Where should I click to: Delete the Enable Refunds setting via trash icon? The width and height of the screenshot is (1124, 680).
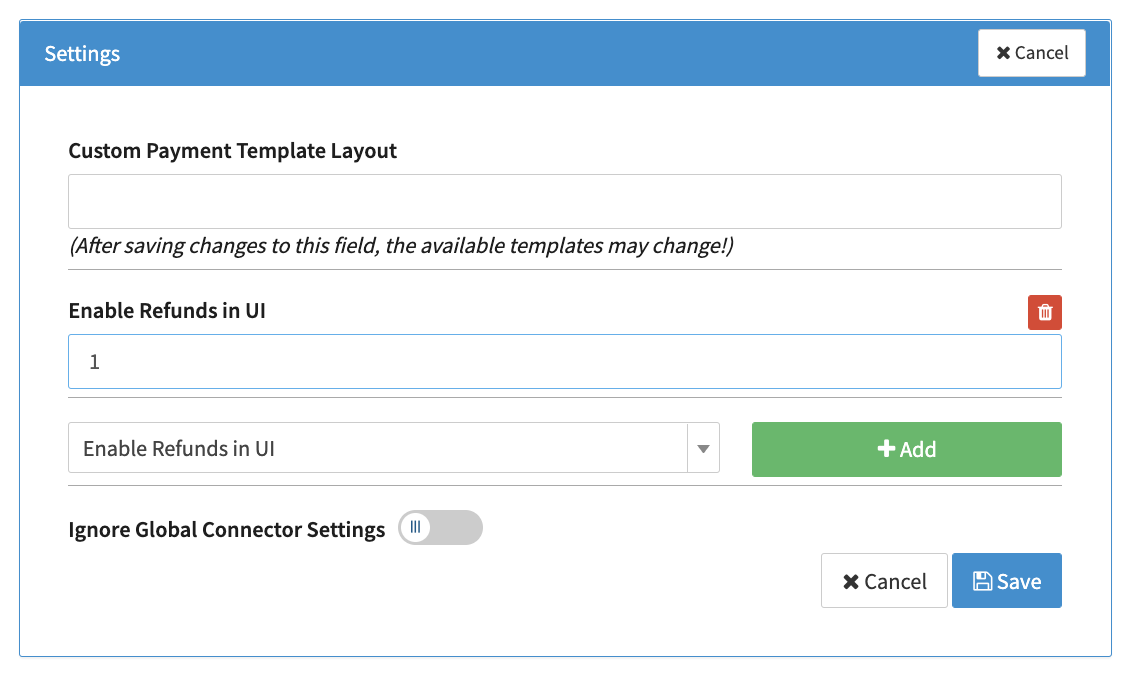[1044, 313]
